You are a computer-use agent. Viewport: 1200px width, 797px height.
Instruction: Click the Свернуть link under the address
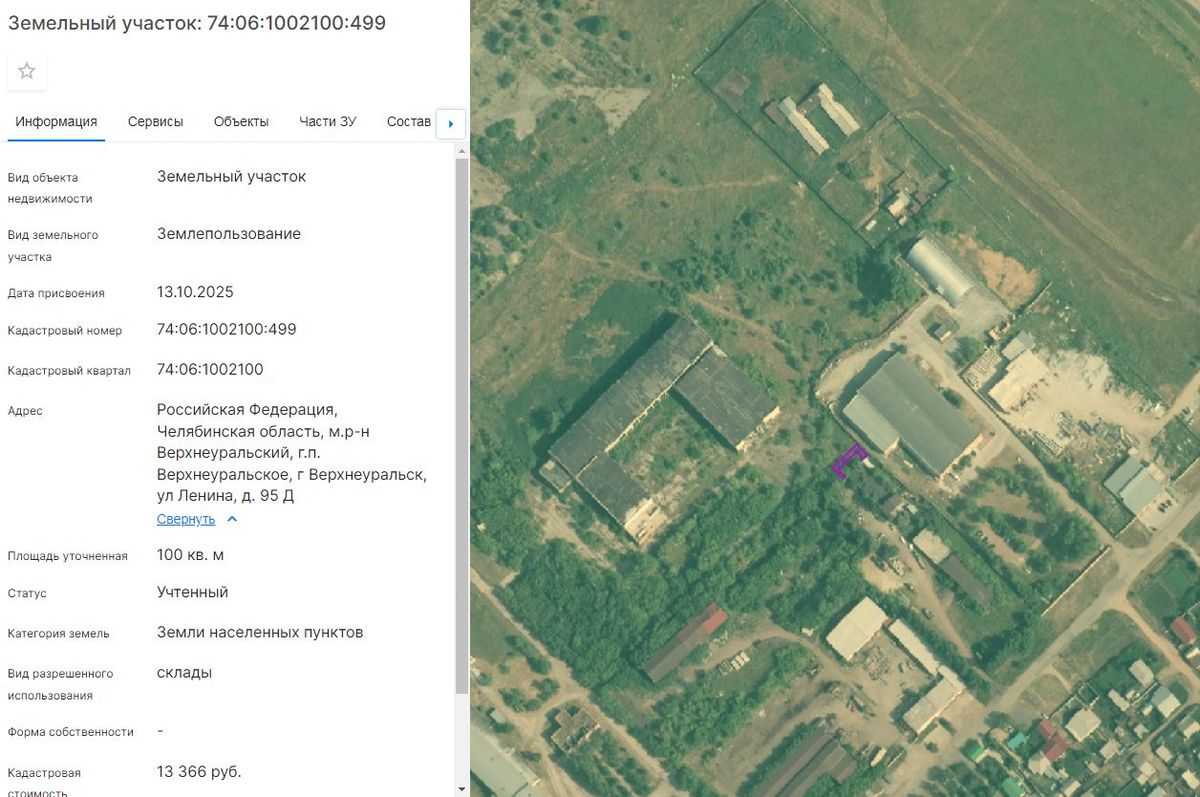[186, 519]
